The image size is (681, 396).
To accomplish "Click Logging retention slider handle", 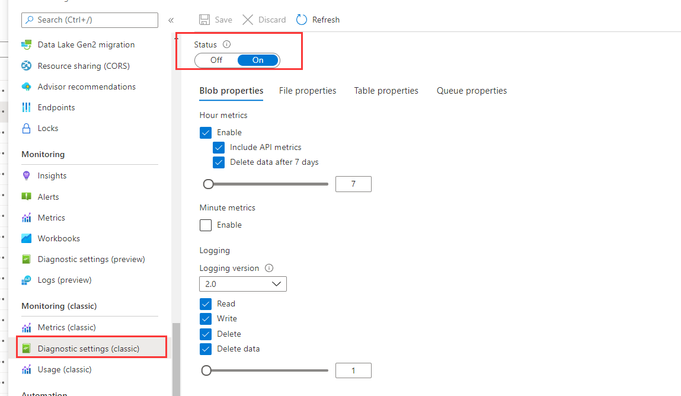I will pos(206,370).
